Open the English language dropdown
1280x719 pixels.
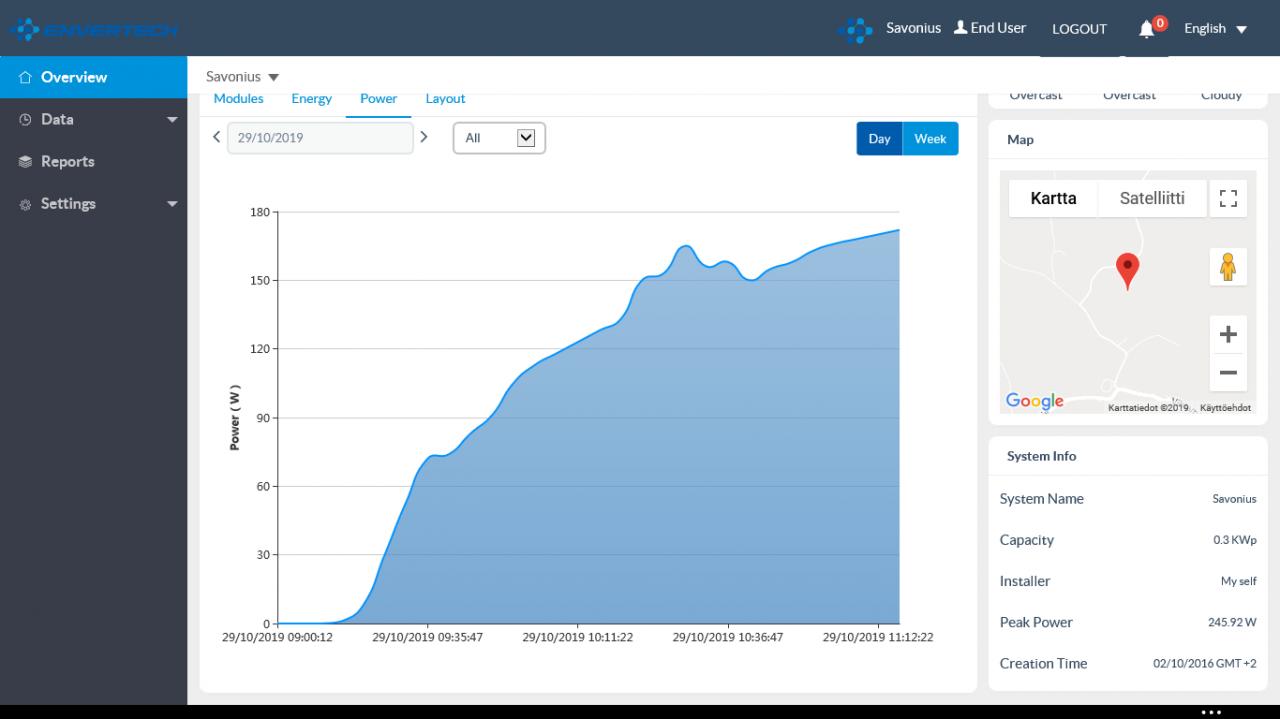[x=1215, y=29]
